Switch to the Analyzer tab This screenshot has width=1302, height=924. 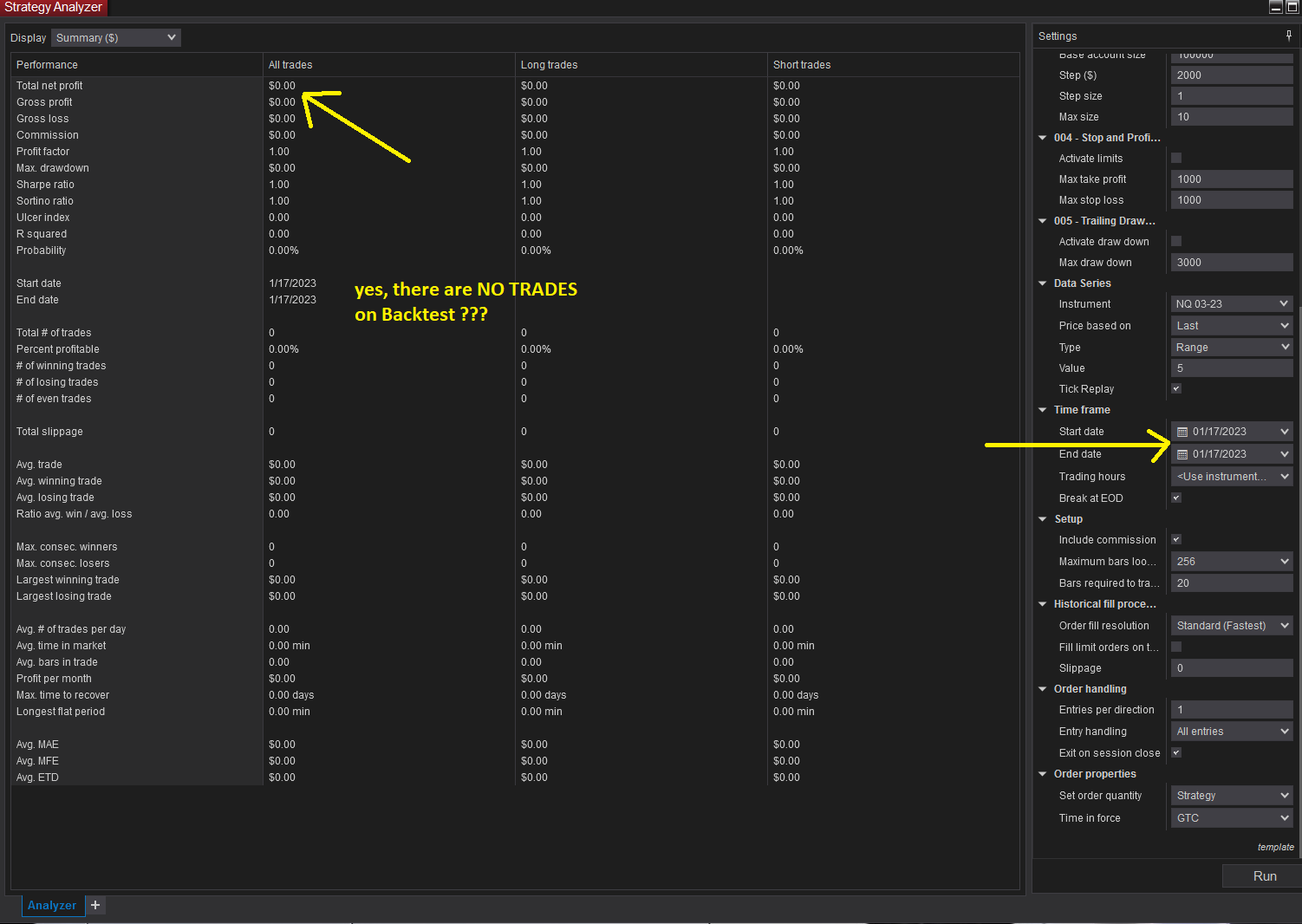coord(52,905)
